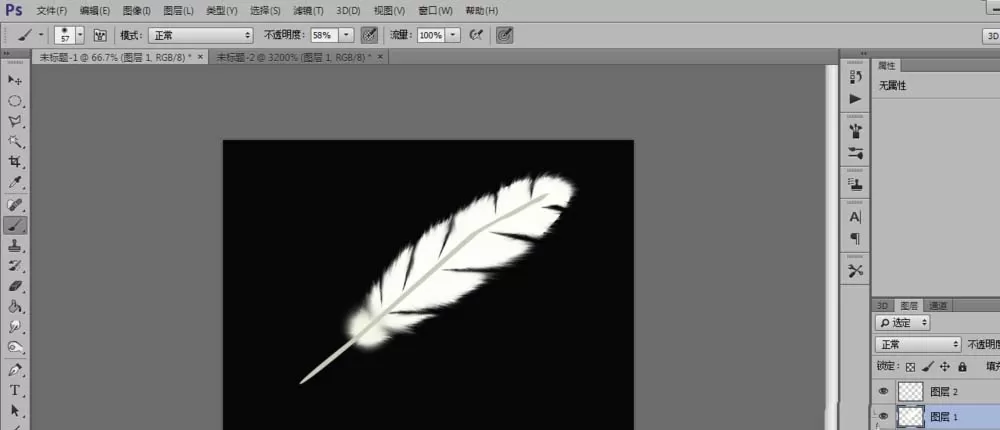
Task: Select the Crop tool
Action: tap(15, 162)
